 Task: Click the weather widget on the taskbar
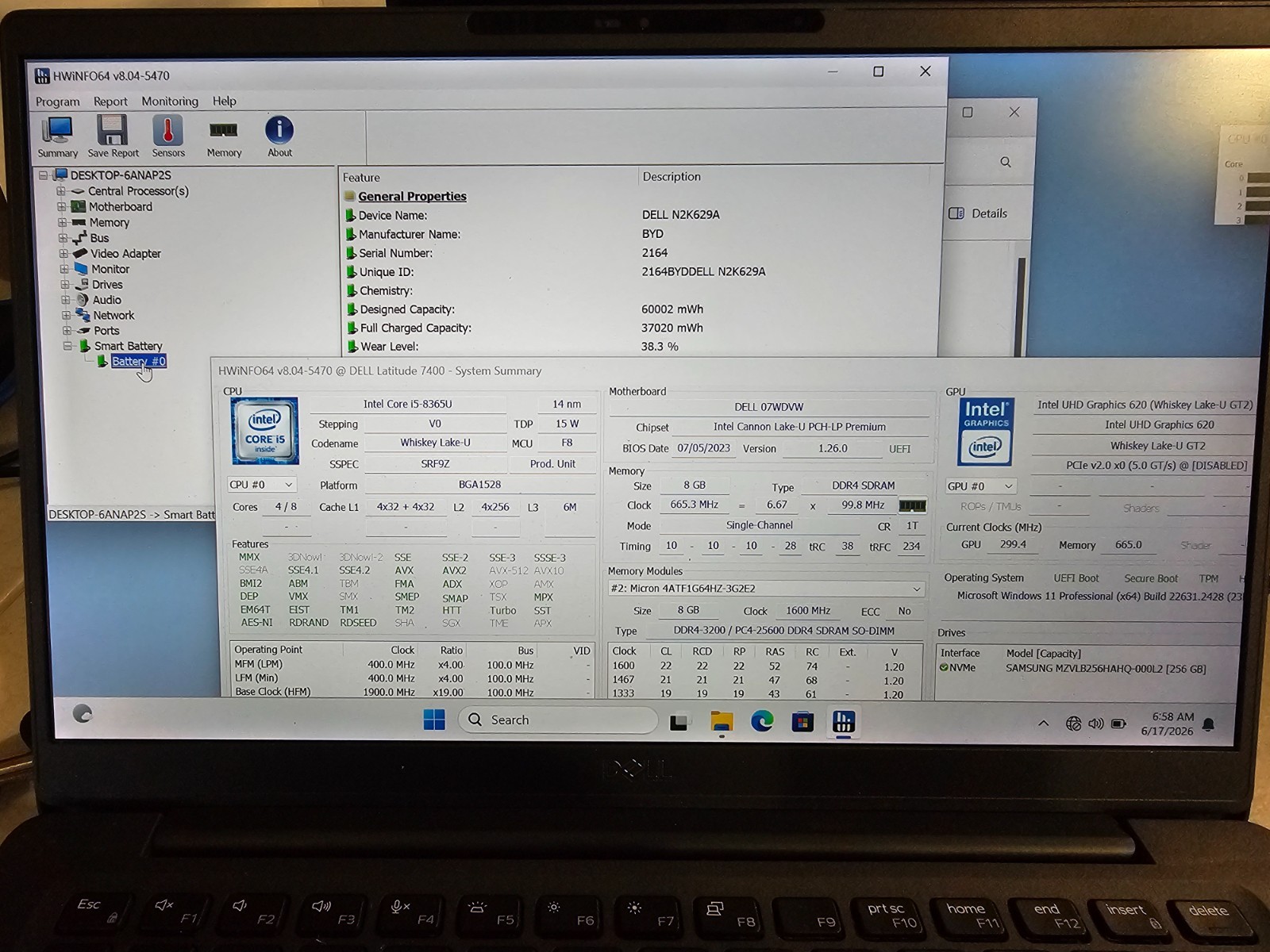(83, 713)
